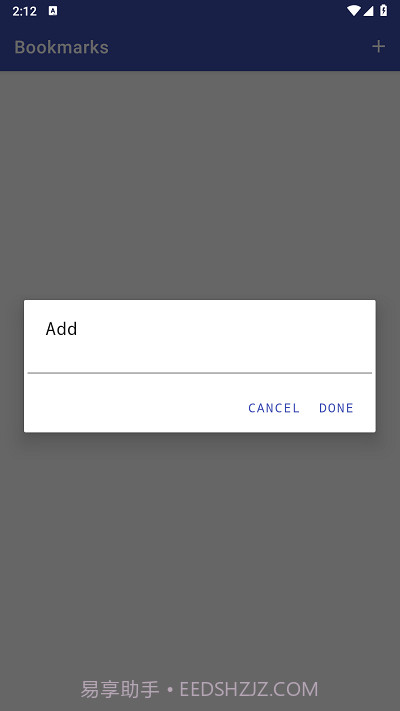Viewport: 400px width, 711px height.
Task: Tap empty status bar area beside keyboard indicator
Action: click(x=200, y=11)
